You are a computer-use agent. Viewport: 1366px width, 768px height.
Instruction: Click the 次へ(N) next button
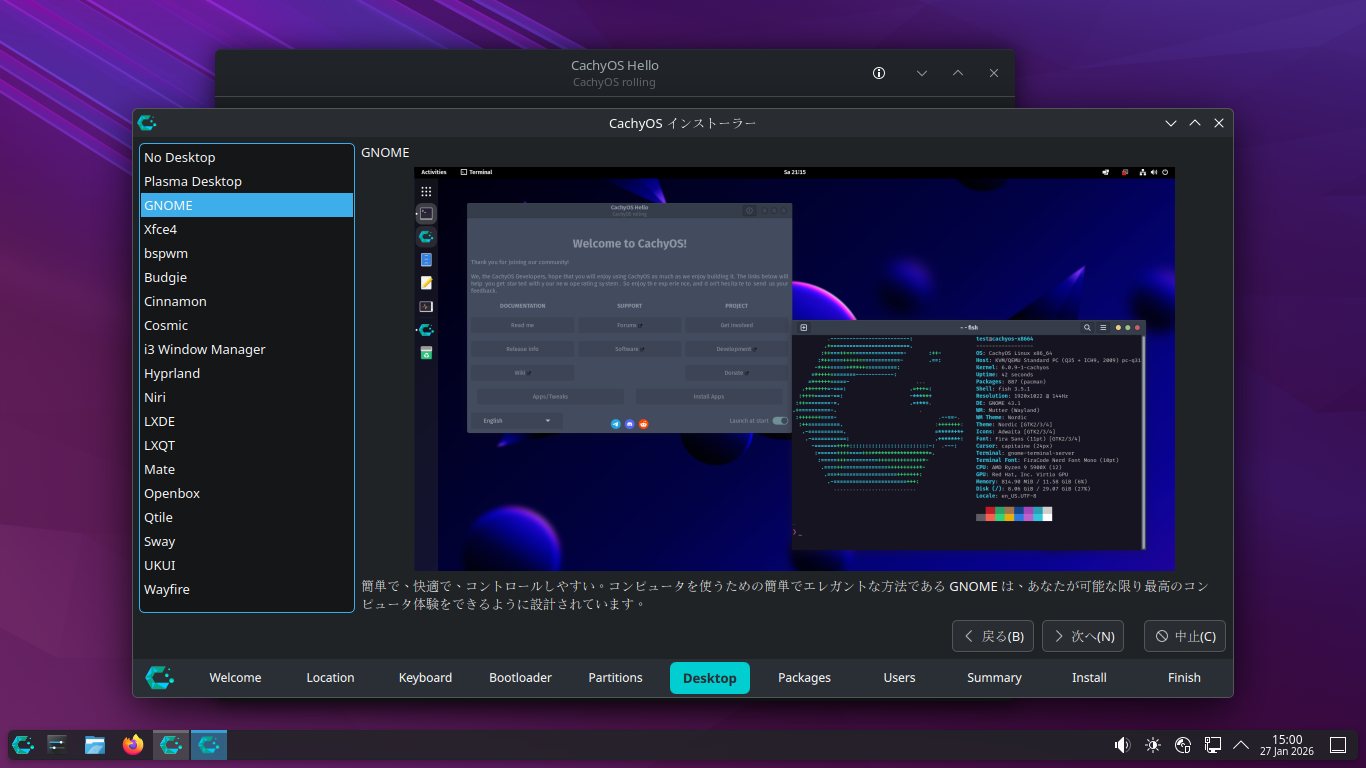point(1083,636)
